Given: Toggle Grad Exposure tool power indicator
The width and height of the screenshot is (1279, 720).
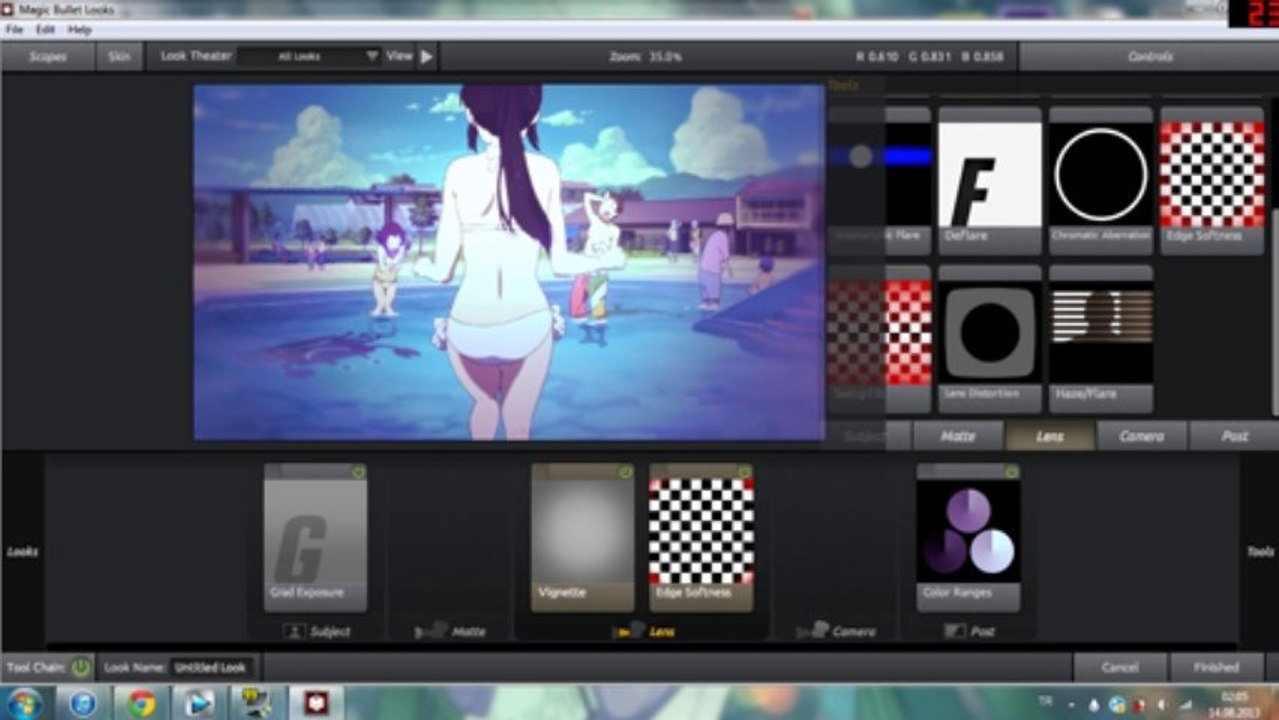Looking at the screenshot, I should [x=359, y=471].
